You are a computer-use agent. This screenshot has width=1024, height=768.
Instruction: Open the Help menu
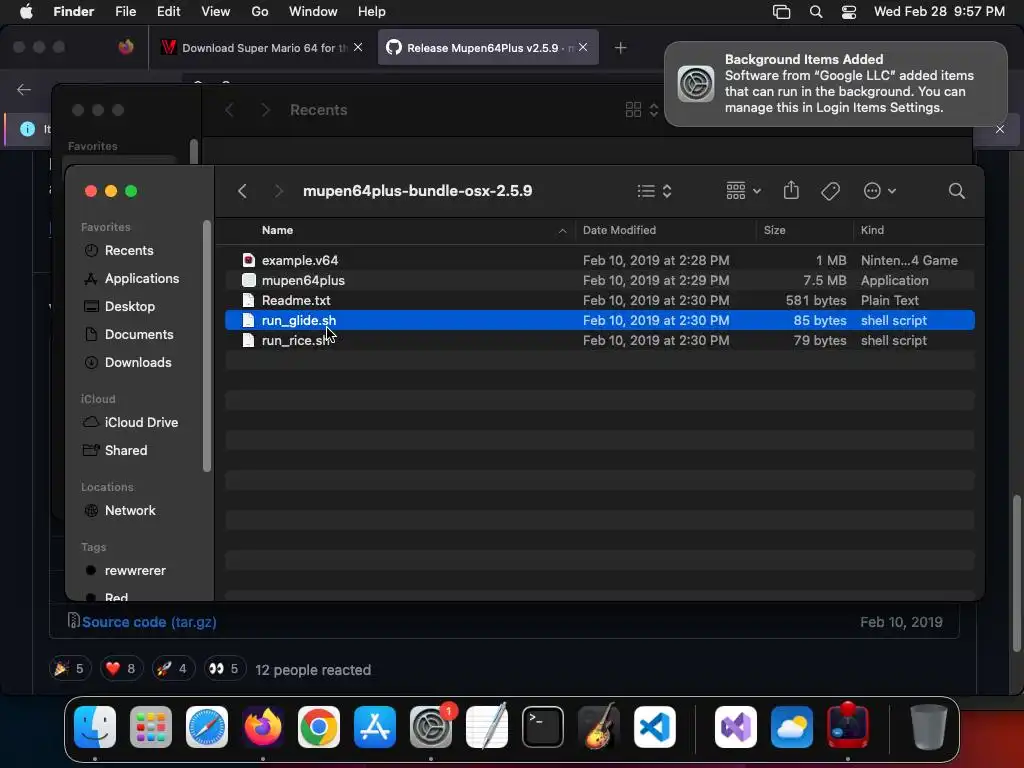point(372,11)
